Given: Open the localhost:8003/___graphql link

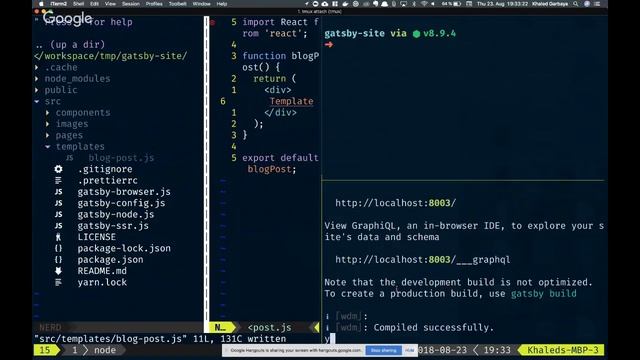Looking at the screenshot, I should (422, 260).
